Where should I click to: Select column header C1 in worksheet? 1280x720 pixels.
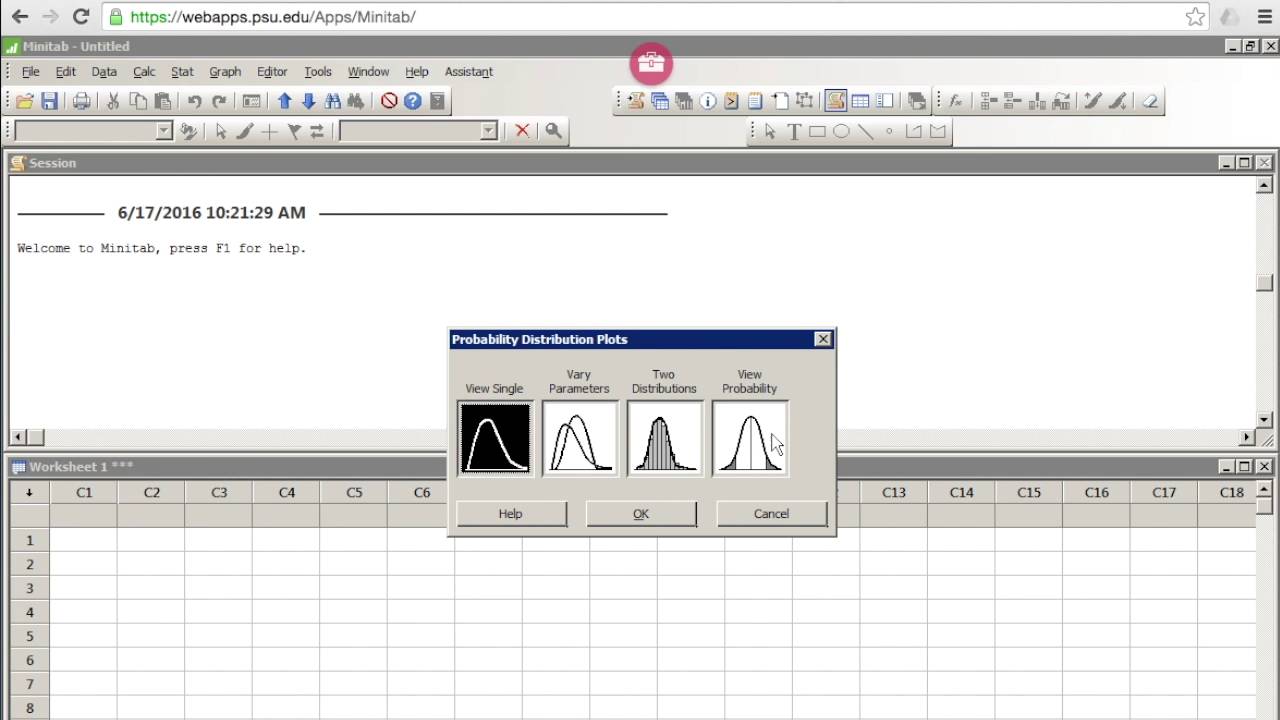point(84,492)
